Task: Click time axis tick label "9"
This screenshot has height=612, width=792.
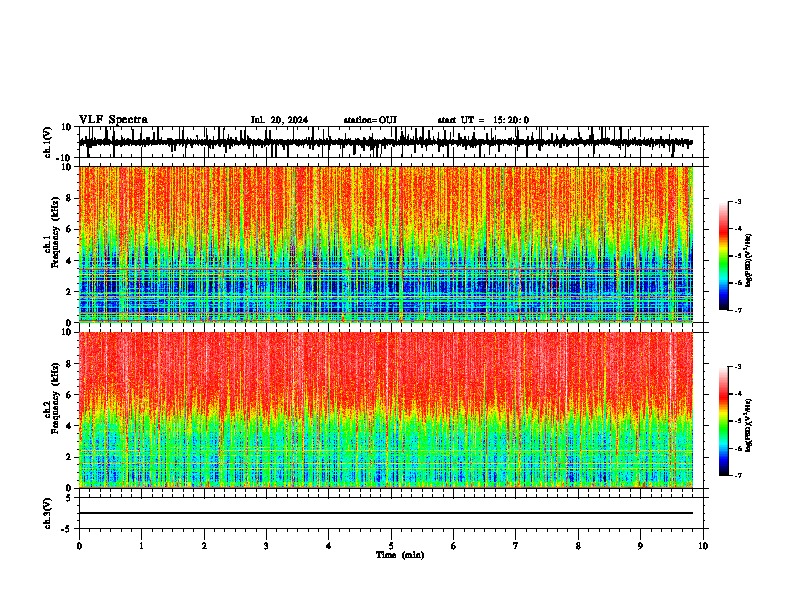Action: [640, 546]
